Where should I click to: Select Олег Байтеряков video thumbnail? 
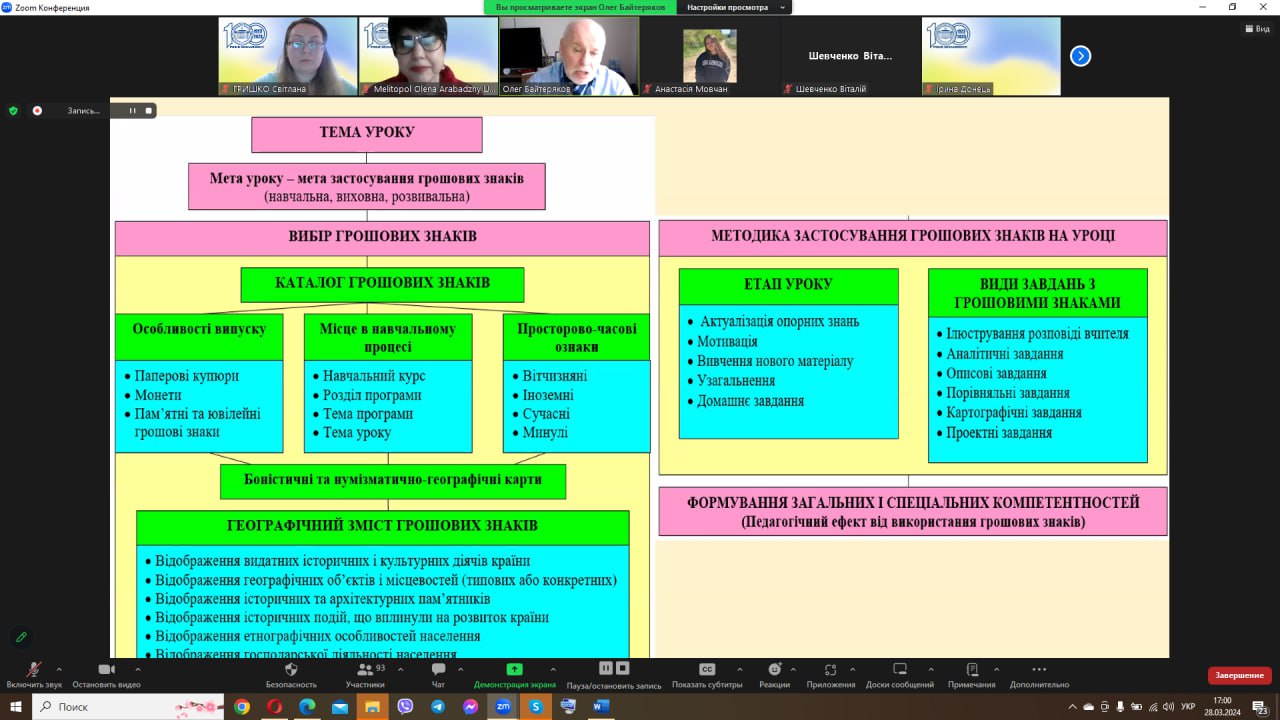568,56
